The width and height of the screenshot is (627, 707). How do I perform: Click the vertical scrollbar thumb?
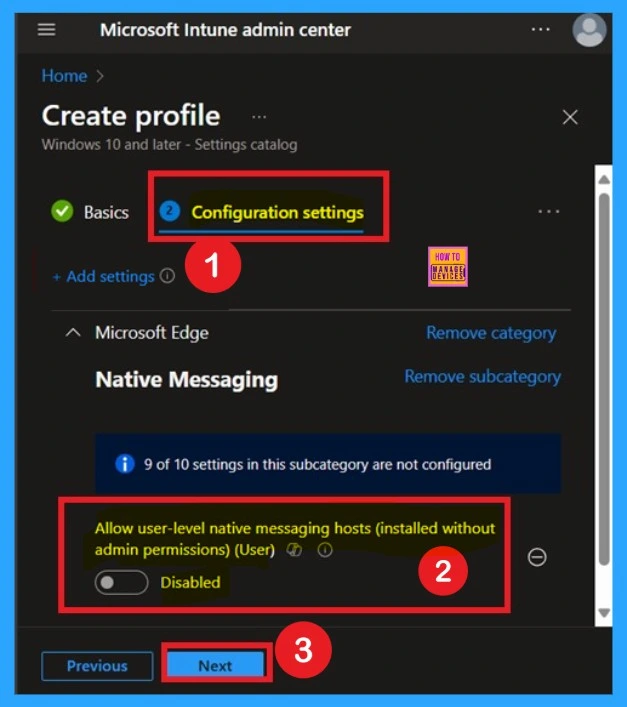pos(604,379)
